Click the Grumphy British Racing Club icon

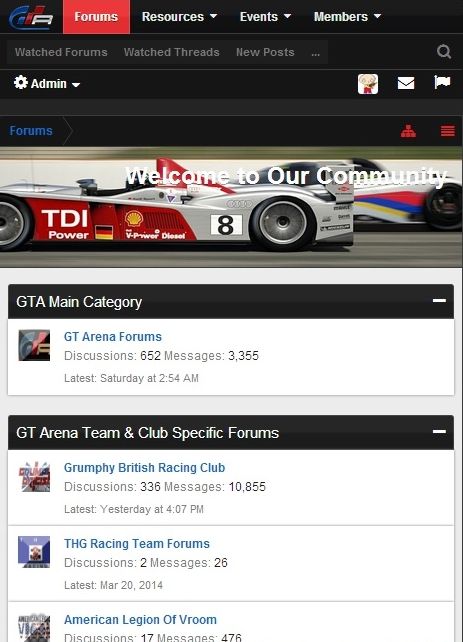click(34, 476)
